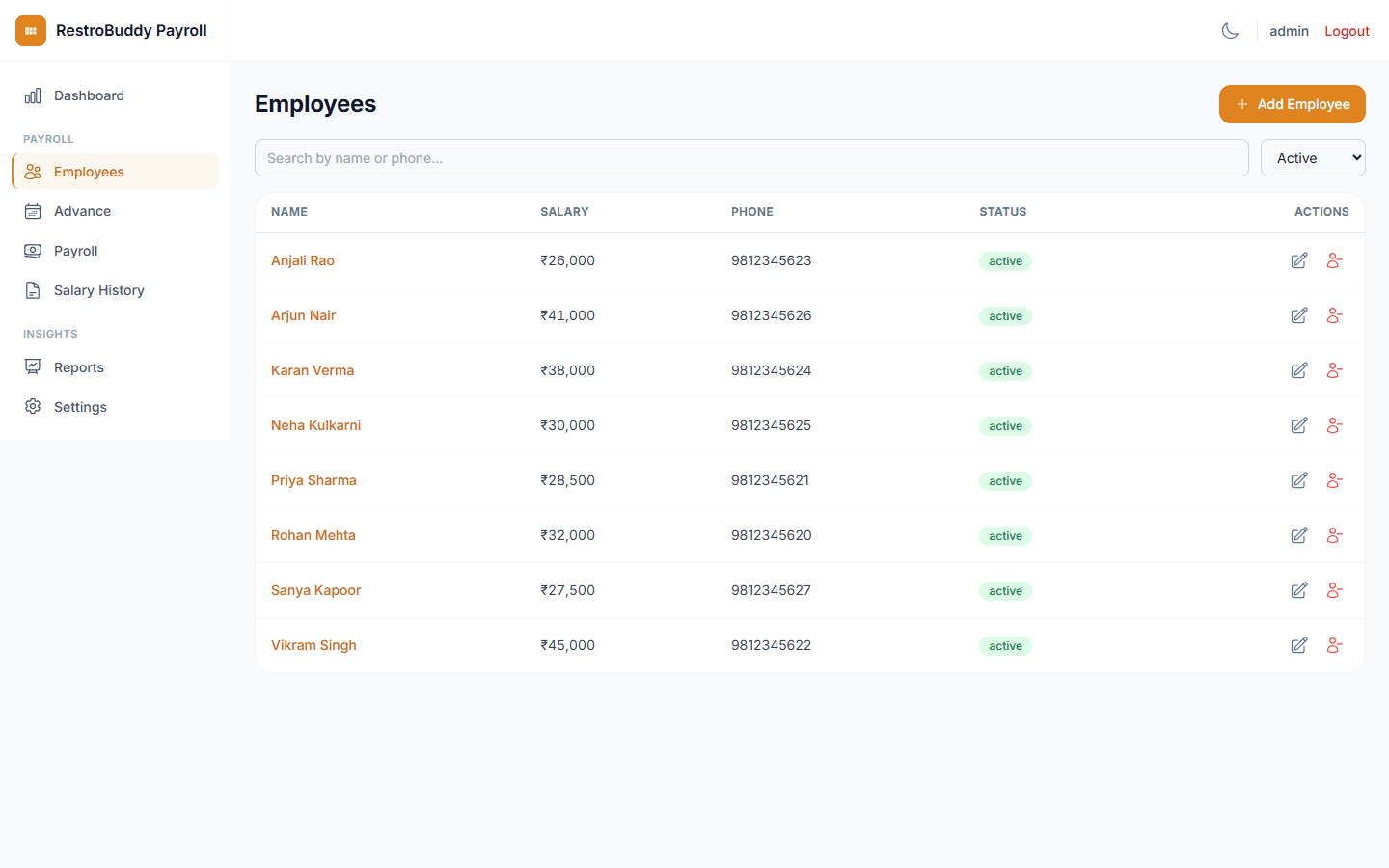
Task: Click phone number 9812345621
Action: pyautogui.click(x=770, y=480)
